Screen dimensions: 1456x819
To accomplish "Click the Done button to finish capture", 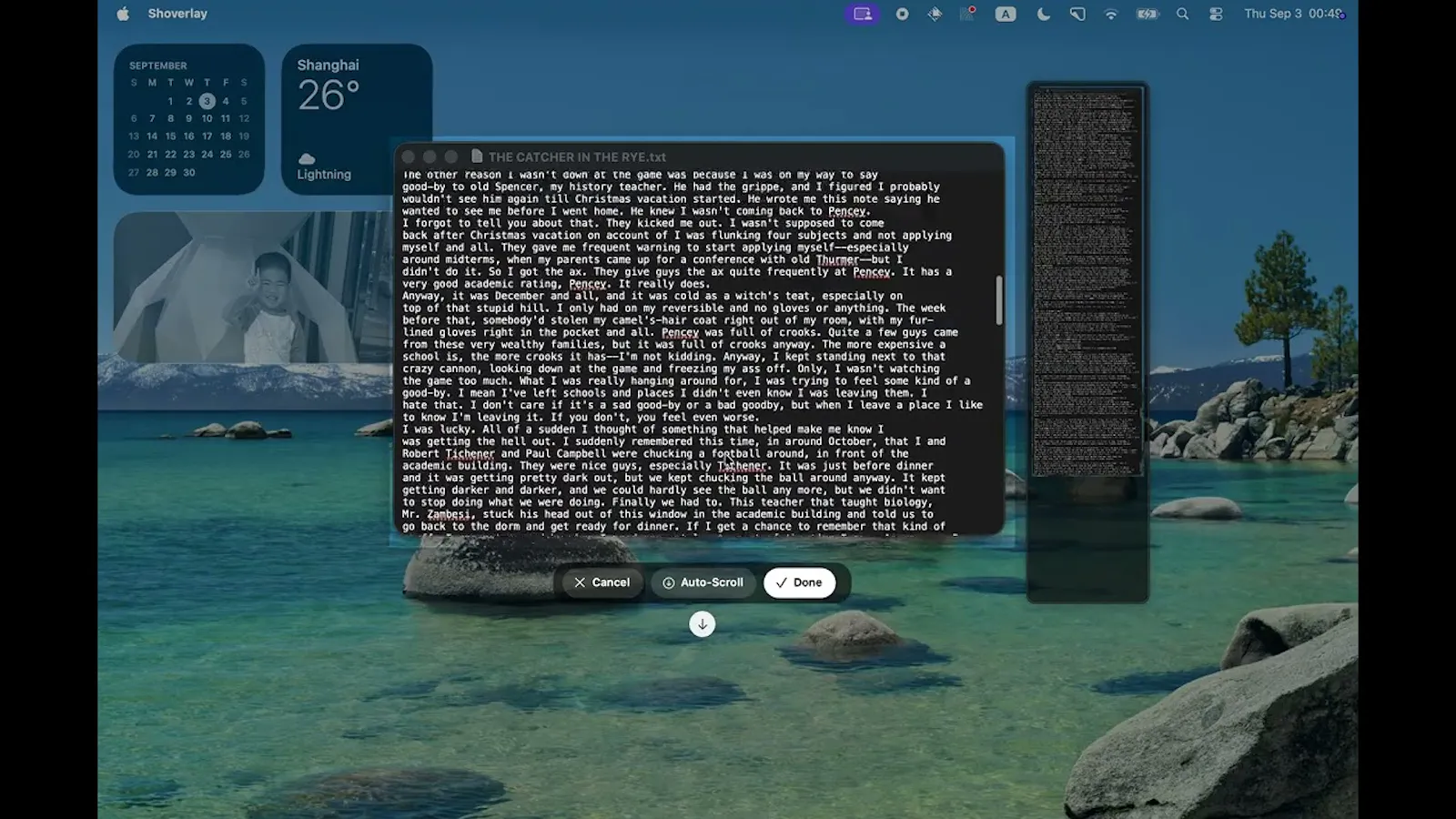I will [x=799, y=582].
